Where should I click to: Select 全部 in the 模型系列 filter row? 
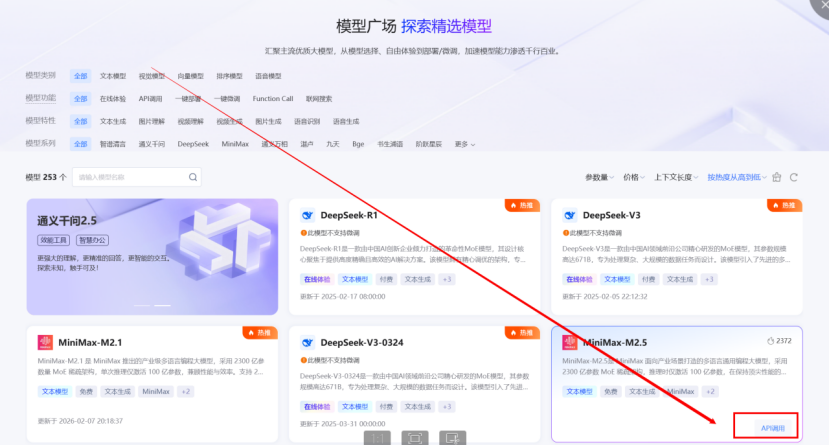[80, 144]
